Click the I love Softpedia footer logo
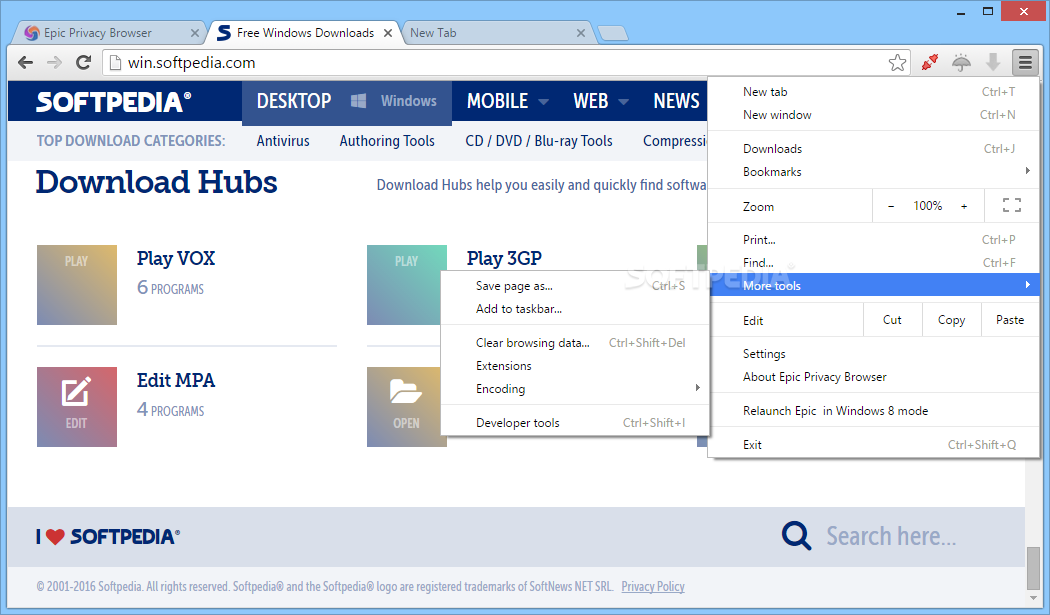Viewport: 1050px width, 615px height. click(108, 537)
